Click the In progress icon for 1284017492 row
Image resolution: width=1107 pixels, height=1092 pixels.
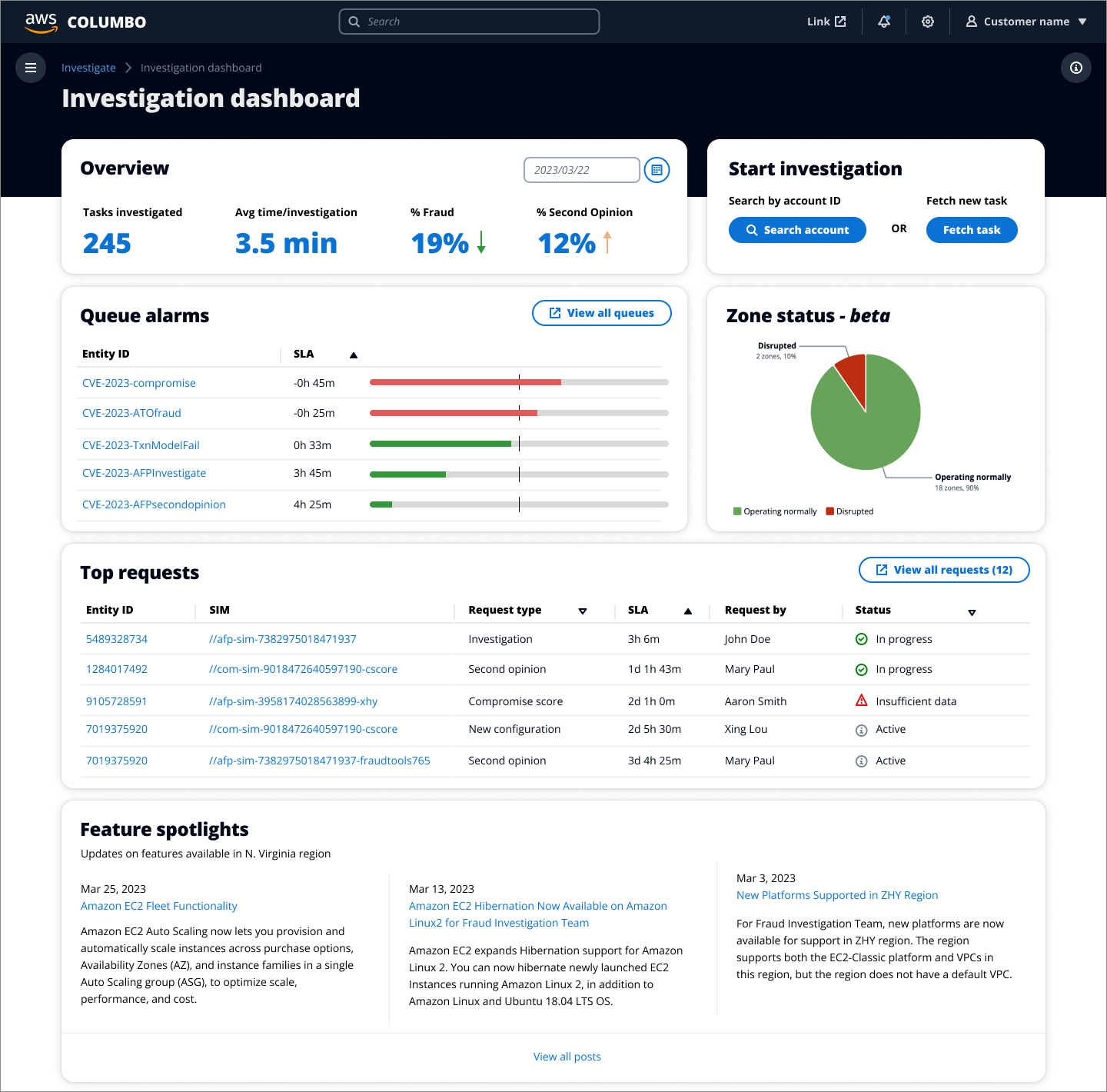862,670
